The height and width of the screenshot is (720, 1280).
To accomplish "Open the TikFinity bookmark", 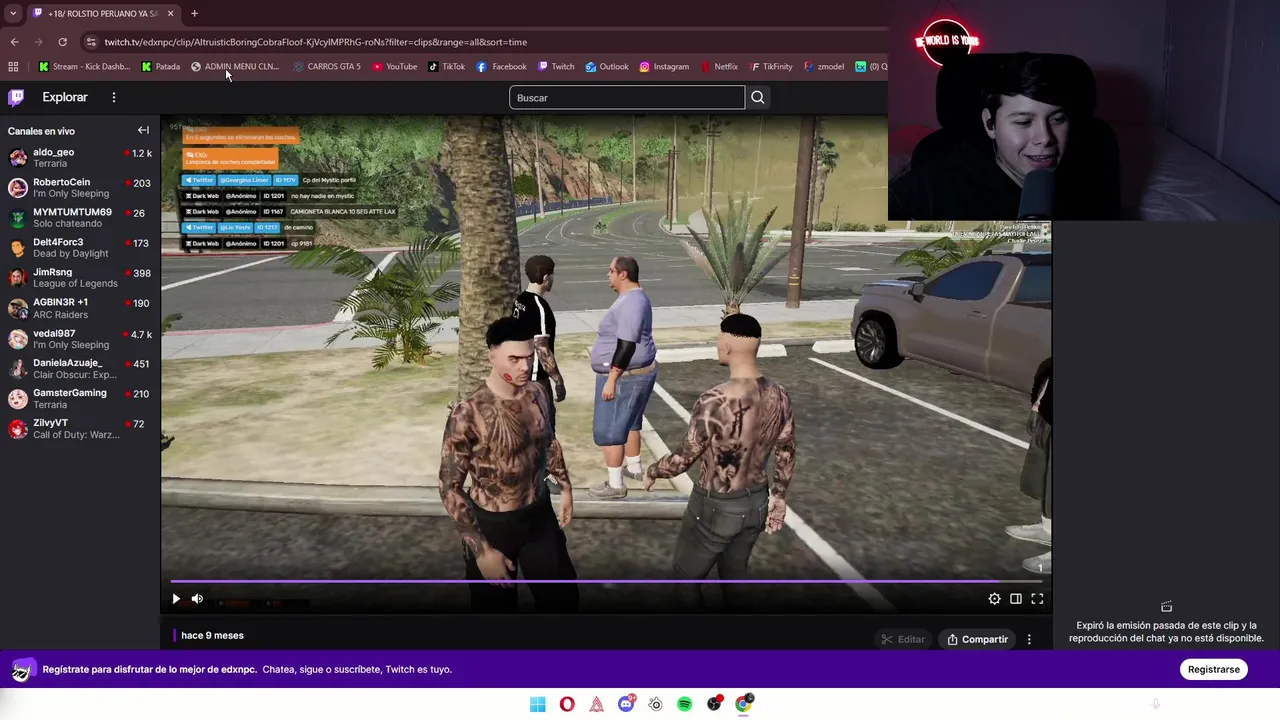I will click(771, 66).
